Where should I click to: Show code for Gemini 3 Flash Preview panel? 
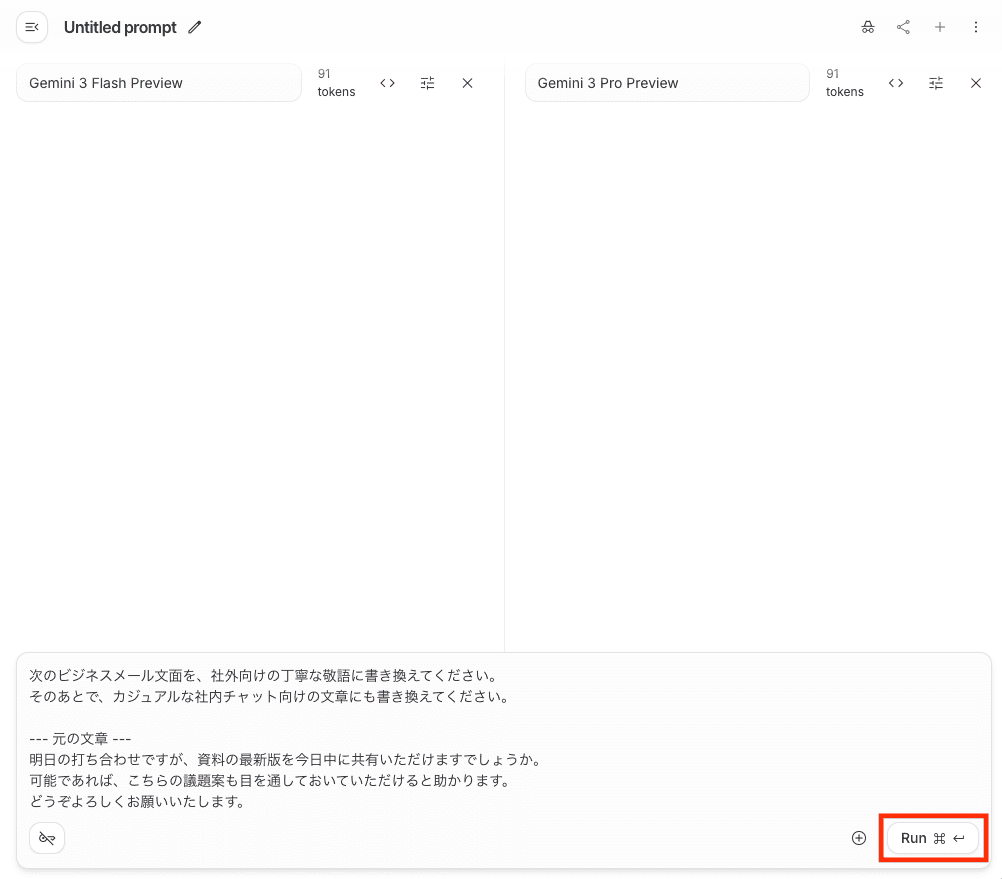[x=388, y=83]
